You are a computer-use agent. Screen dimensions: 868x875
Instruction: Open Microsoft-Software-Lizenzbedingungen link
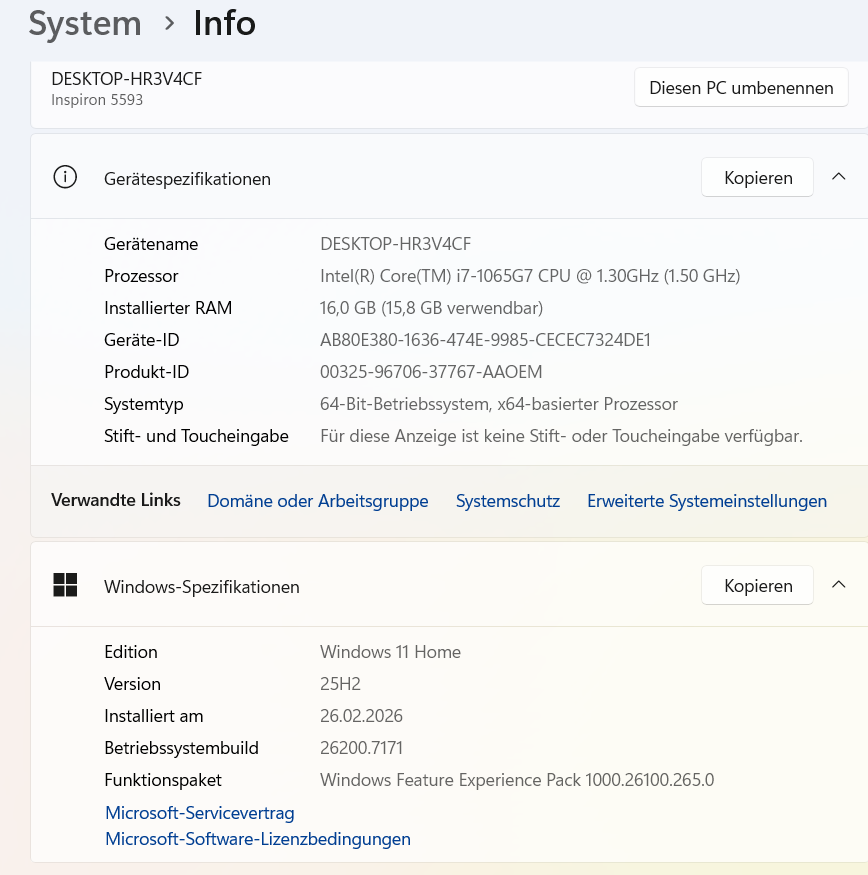pyautogui.click(x=258, y=839)
